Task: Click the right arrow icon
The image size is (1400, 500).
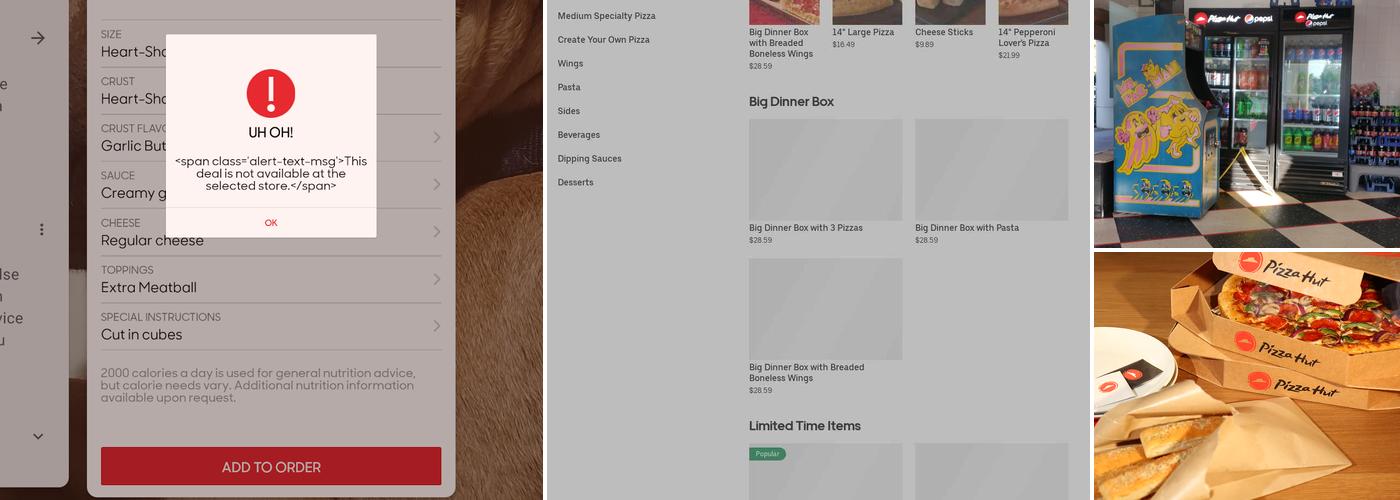Action: coord(38,38)
